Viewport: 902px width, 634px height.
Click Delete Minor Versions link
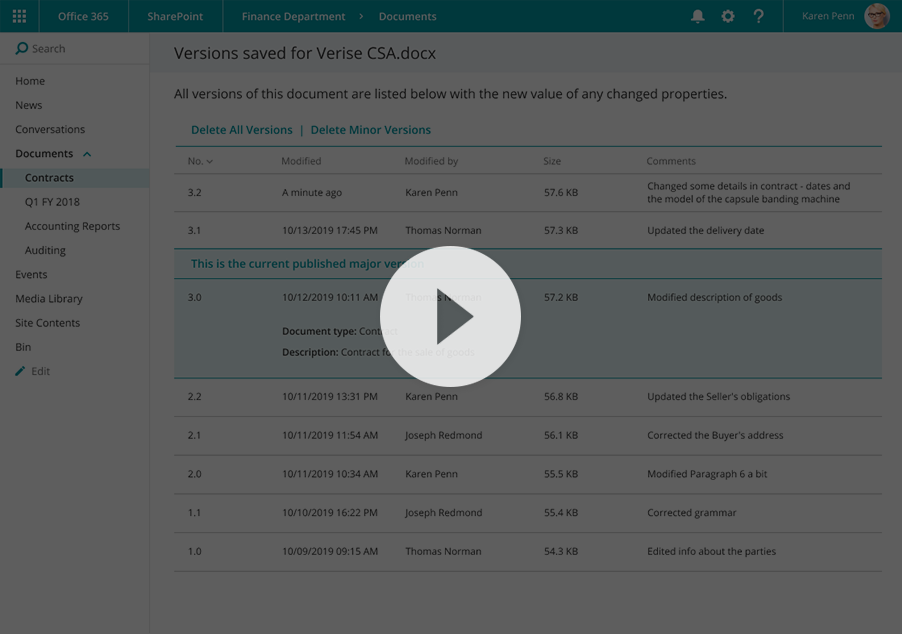(370, 130)
